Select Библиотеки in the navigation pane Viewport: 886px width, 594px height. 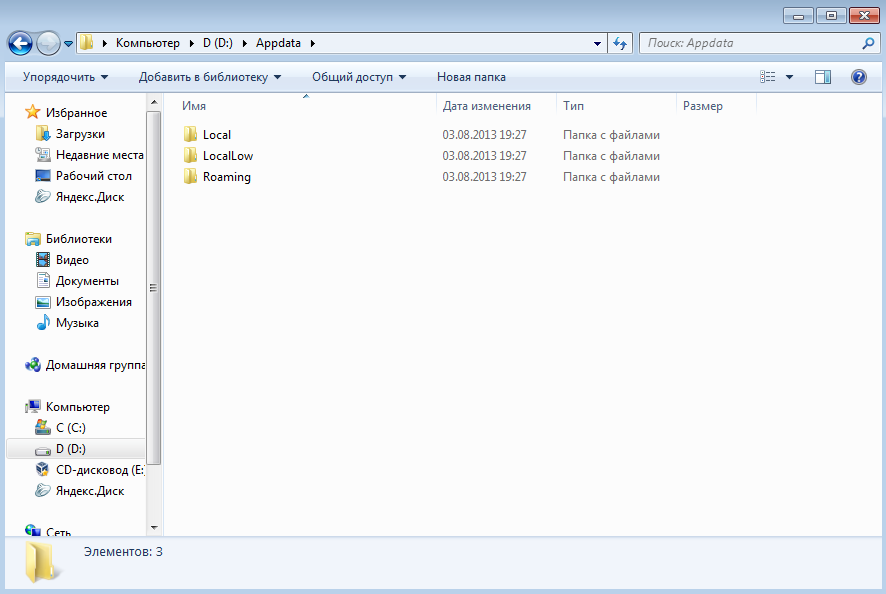coord(79,239)
